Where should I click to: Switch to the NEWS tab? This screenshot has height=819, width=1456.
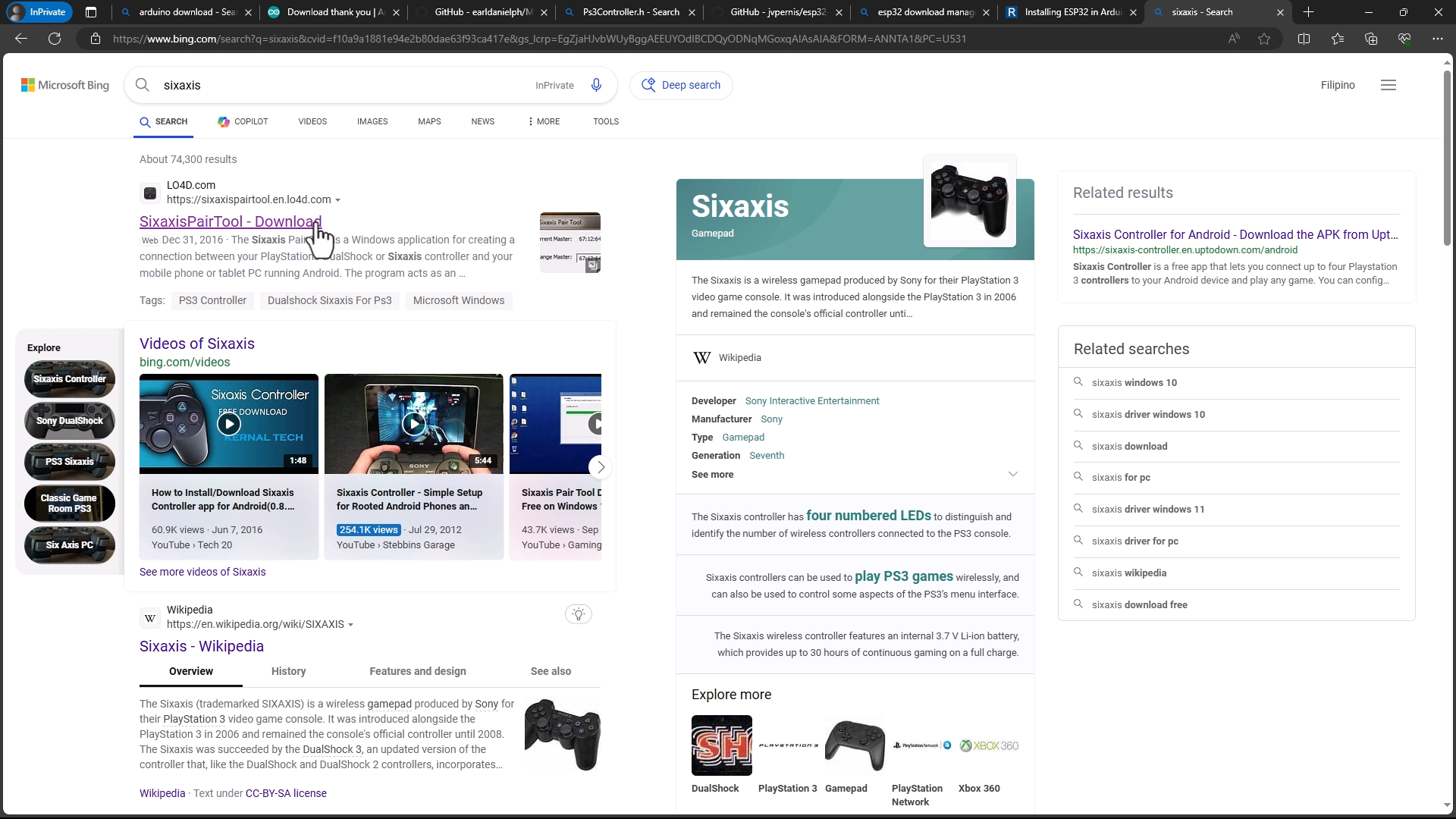point(483,121)
